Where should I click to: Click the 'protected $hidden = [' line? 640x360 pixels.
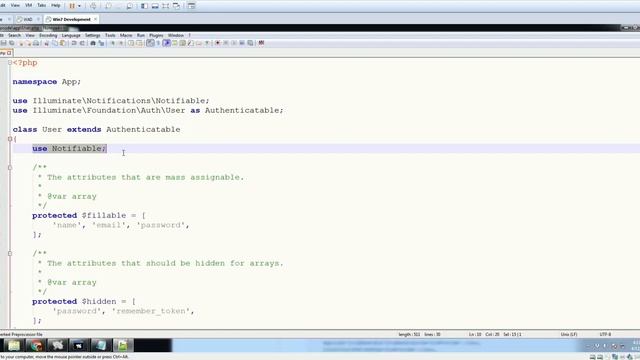pos(84,301)
